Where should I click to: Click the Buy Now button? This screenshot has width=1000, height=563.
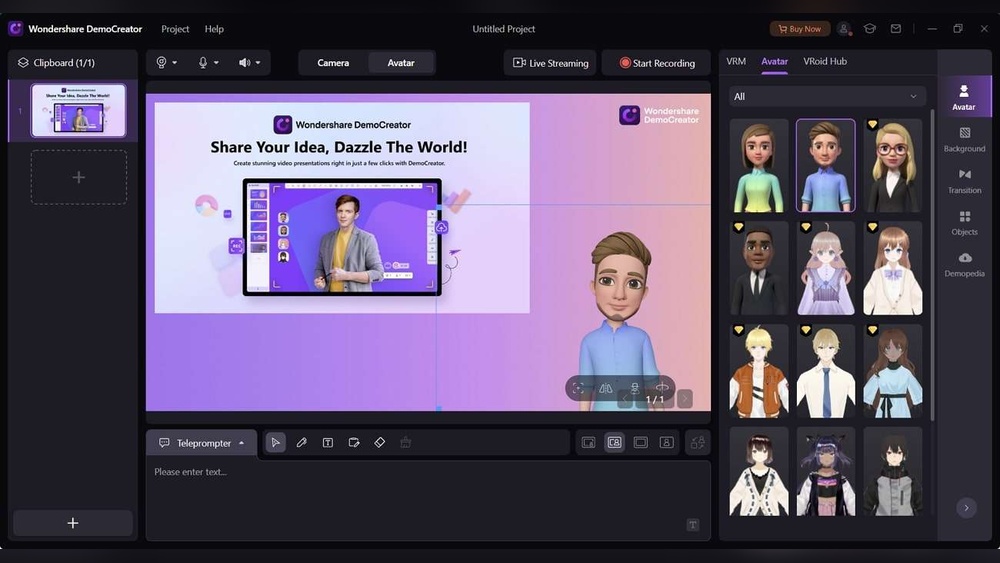point(800,29)
